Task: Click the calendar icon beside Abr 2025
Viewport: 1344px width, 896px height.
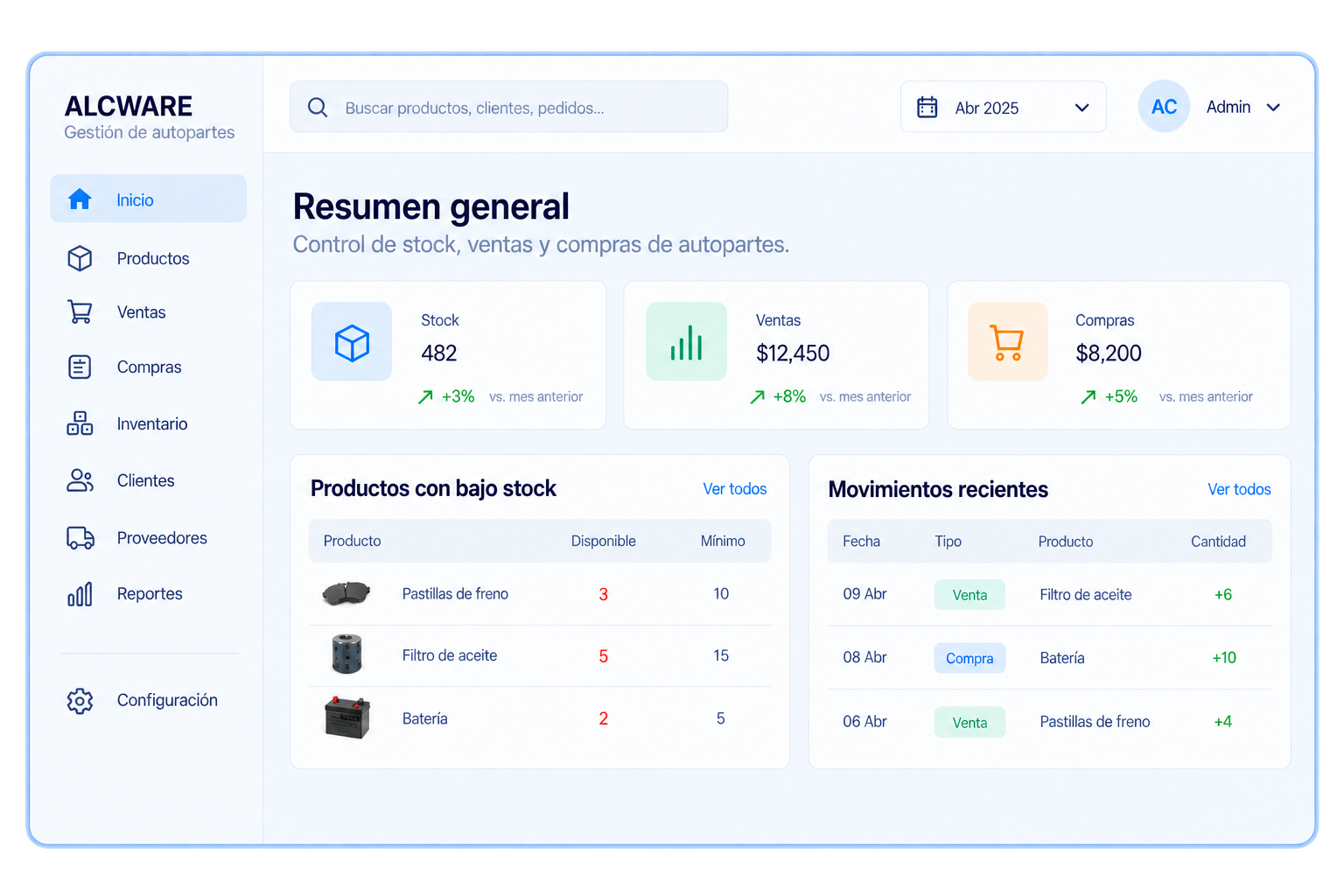Action: pyautogui.click(x=927, y=107)
